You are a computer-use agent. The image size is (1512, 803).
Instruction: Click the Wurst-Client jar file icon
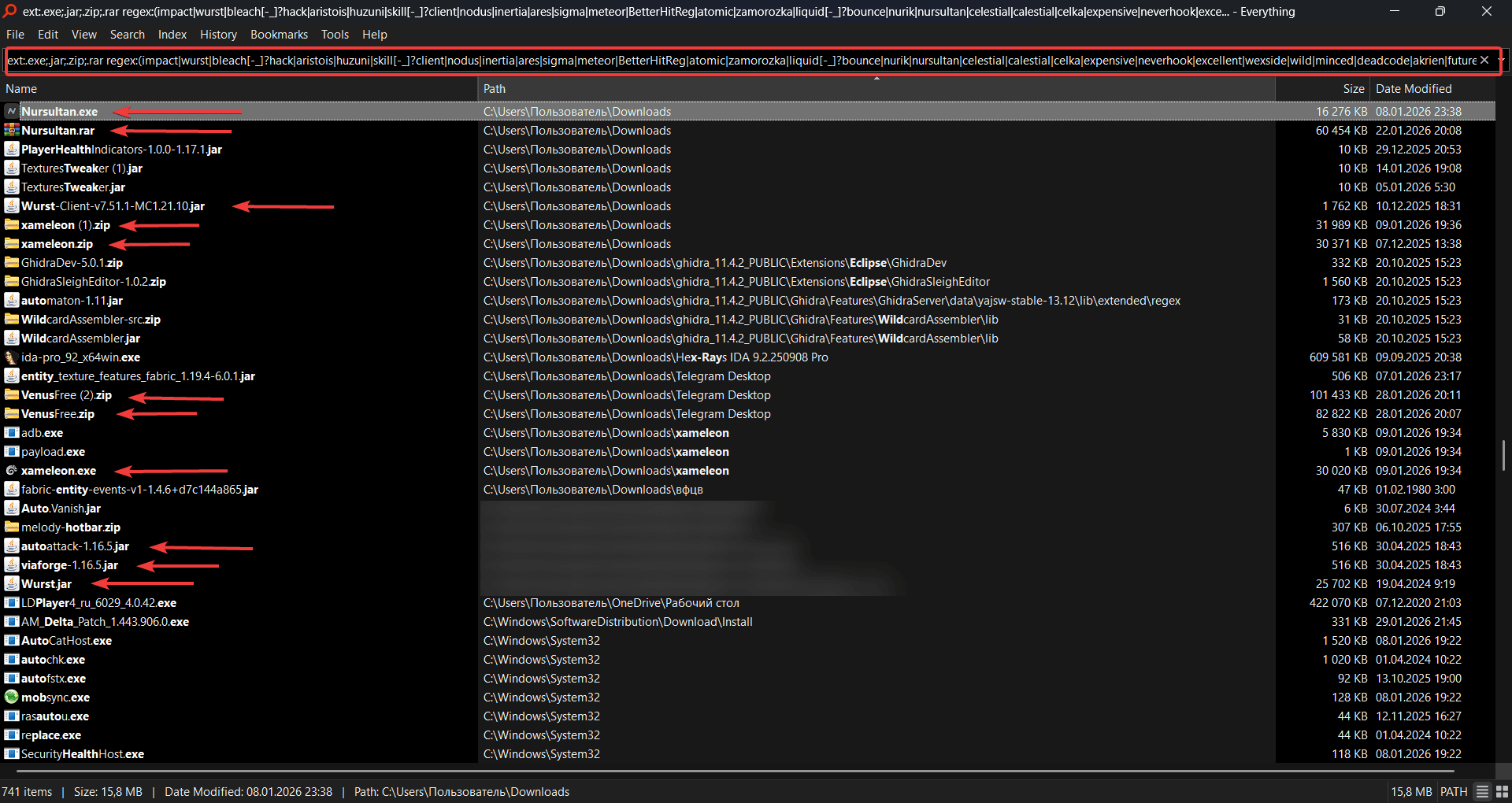coord(12,206)
